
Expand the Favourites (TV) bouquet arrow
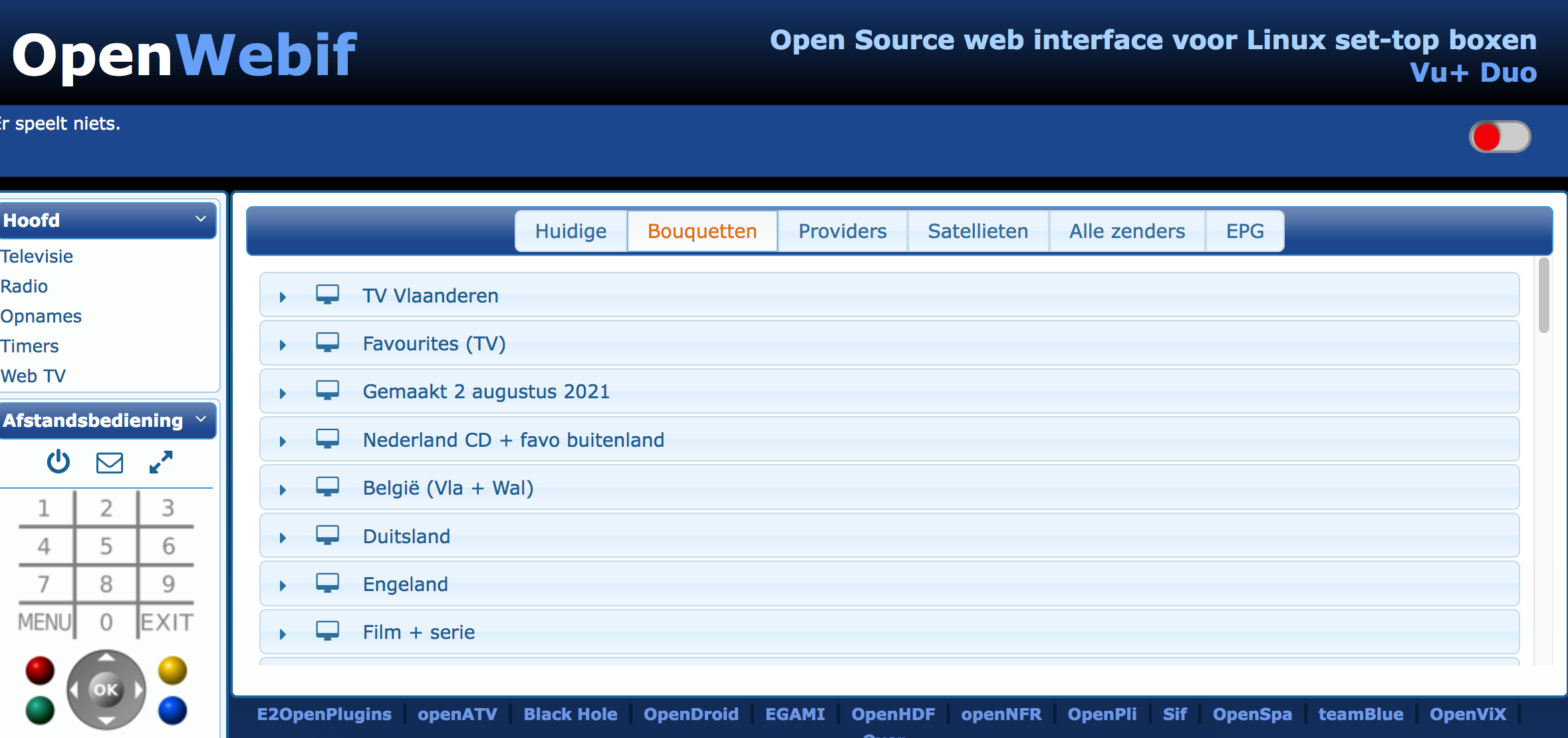(x=283, y=345)
